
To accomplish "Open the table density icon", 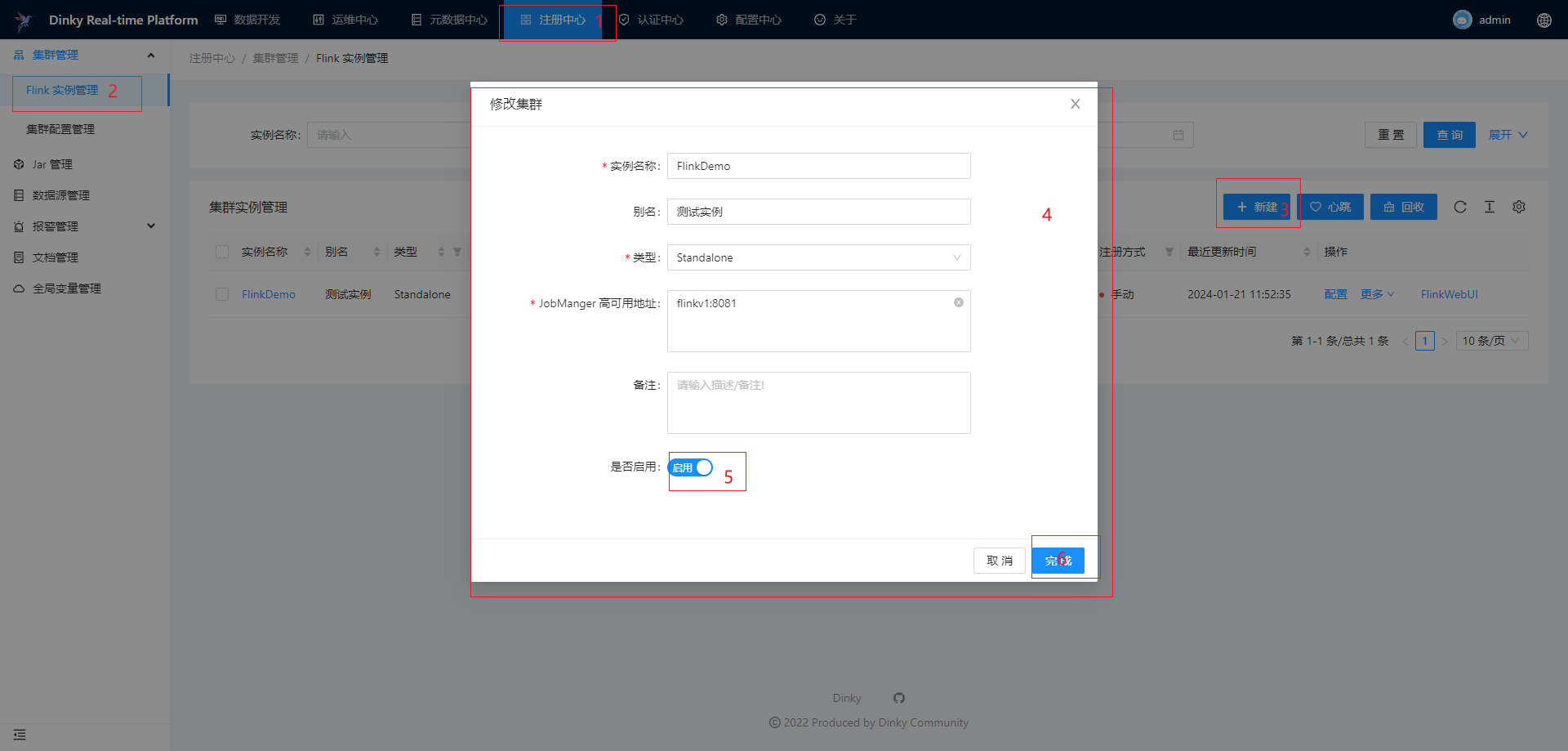I will [1490, 207].
